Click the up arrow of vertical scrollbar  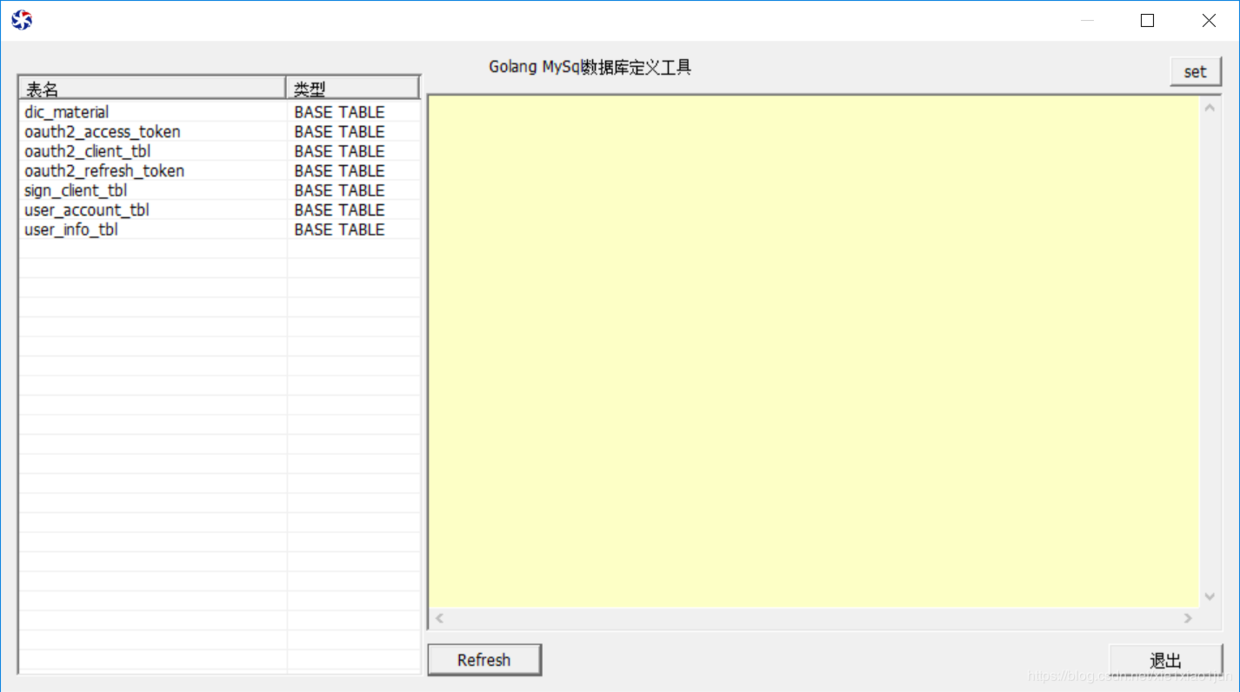click(x=1209, y=107)
